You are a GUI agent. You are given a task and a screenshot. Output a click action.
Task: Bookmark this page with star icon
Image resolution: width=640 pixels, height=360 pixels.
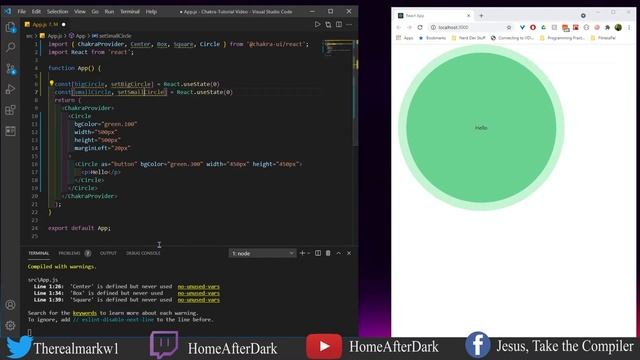coord(509,27)
